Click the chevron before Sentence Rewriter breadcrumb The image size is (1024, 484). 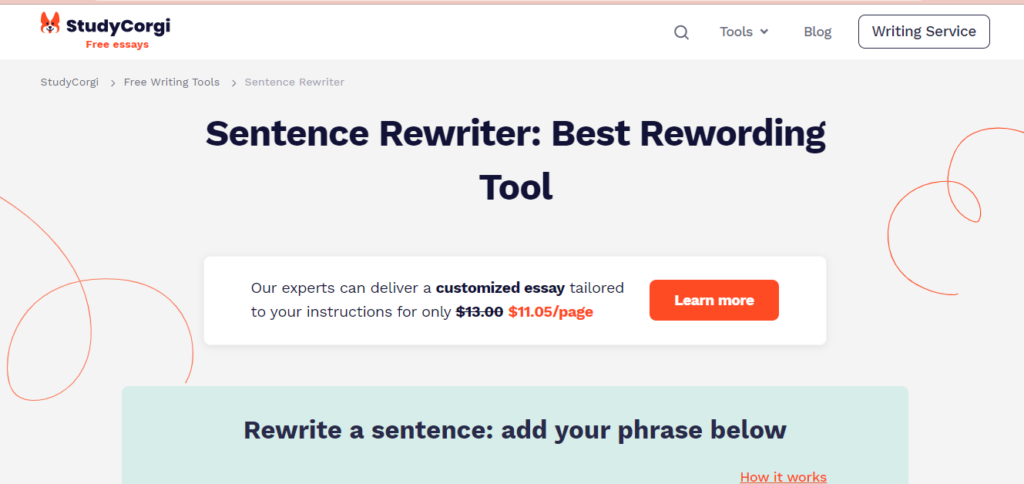click(232, 83)
